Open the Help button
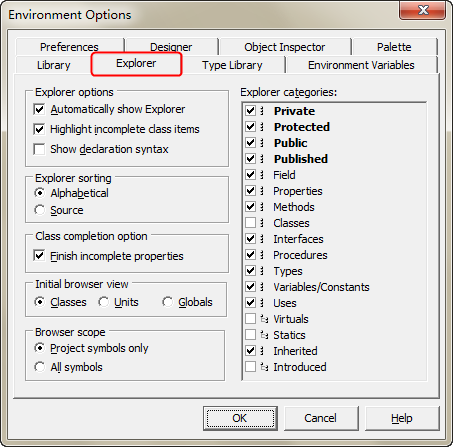The image size is (453, 447). (402, 418)
